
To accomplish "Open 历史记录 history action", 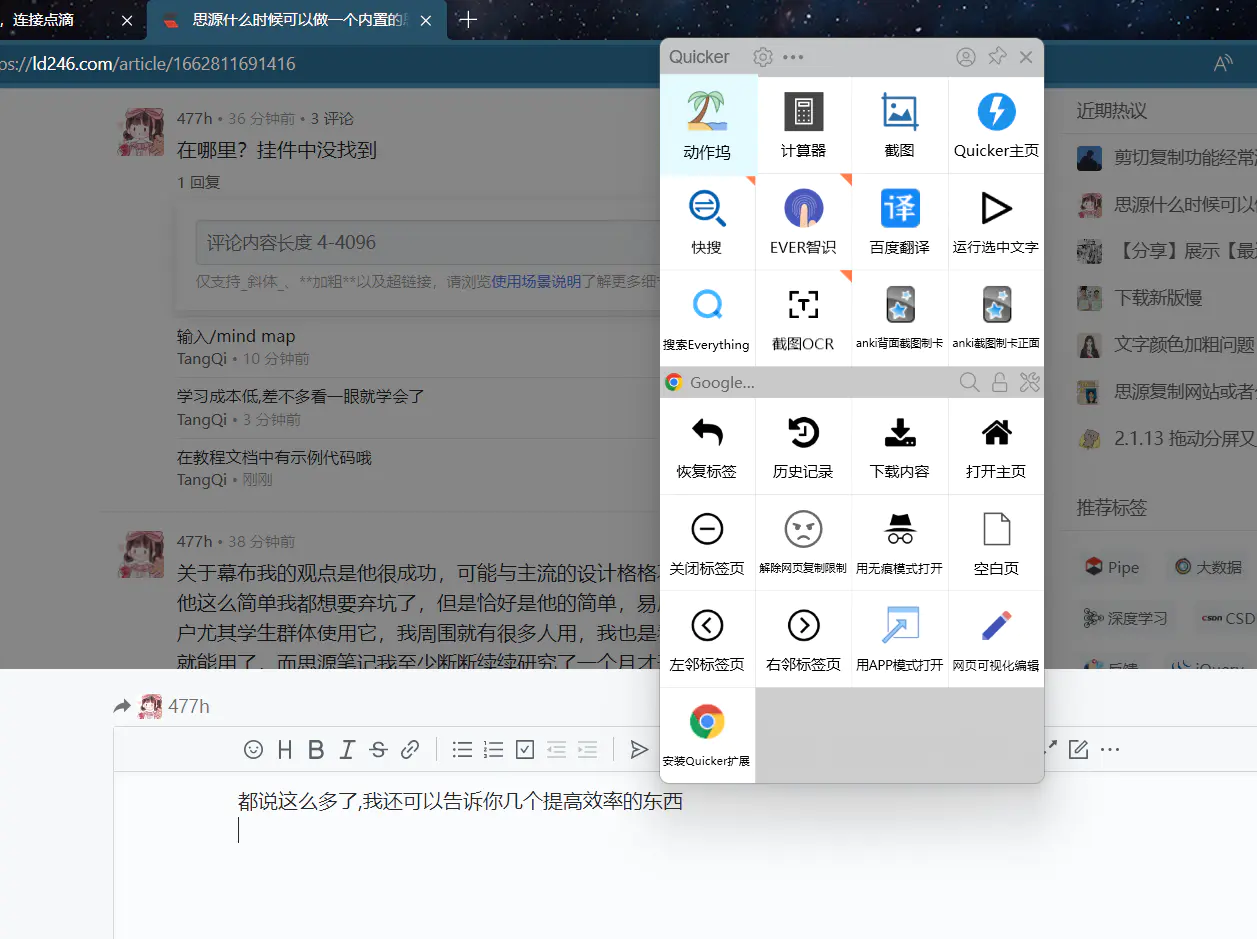I will click(x=804, y=446).
